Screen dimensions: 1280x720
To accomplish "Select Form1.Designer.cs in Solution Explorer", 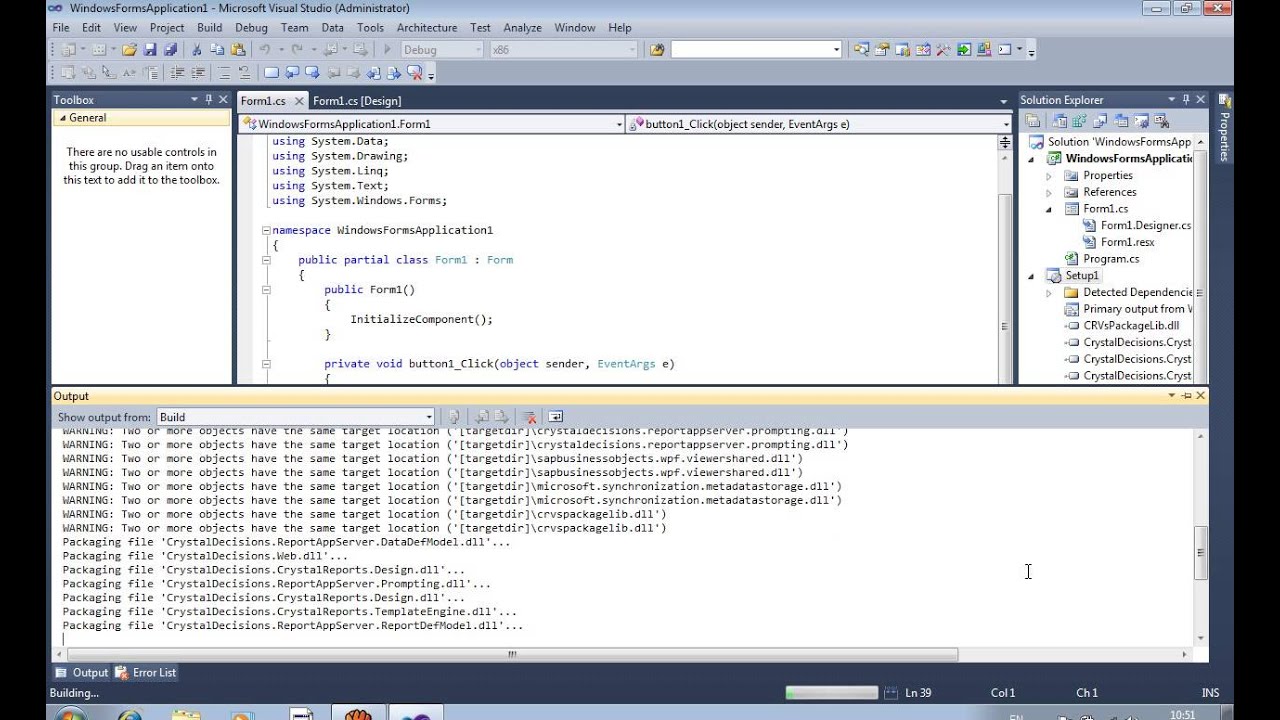I will coord(1146,226).
